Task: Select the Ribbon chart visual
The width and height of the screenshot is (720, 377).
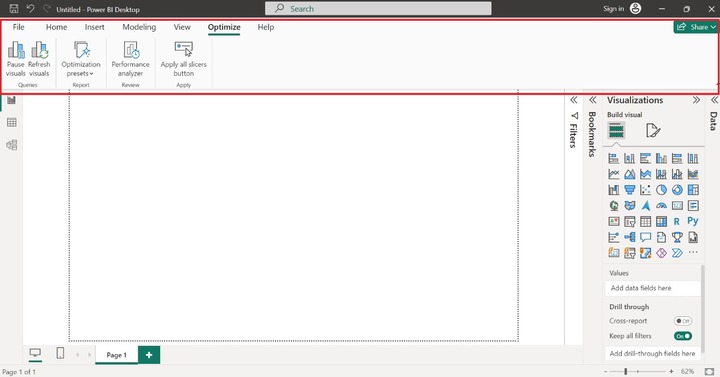Action: (x=693, y=174)
